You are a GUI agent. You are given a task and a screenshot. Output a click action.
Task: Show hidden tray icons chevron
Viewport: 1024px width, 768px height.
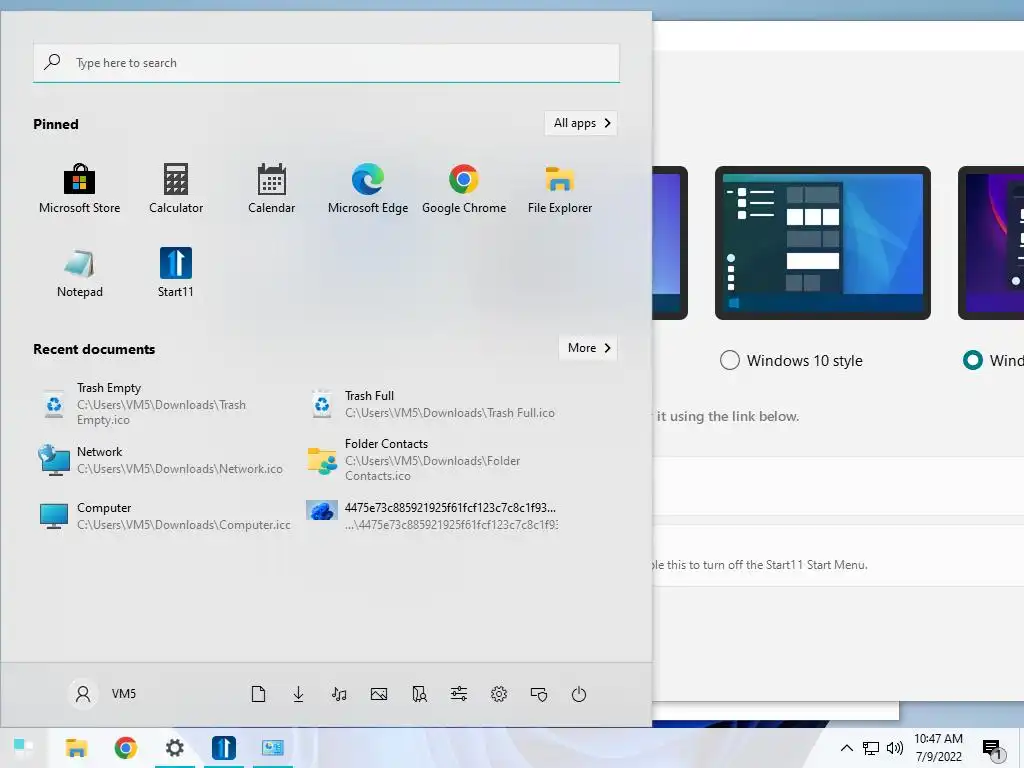pos(846,748)
